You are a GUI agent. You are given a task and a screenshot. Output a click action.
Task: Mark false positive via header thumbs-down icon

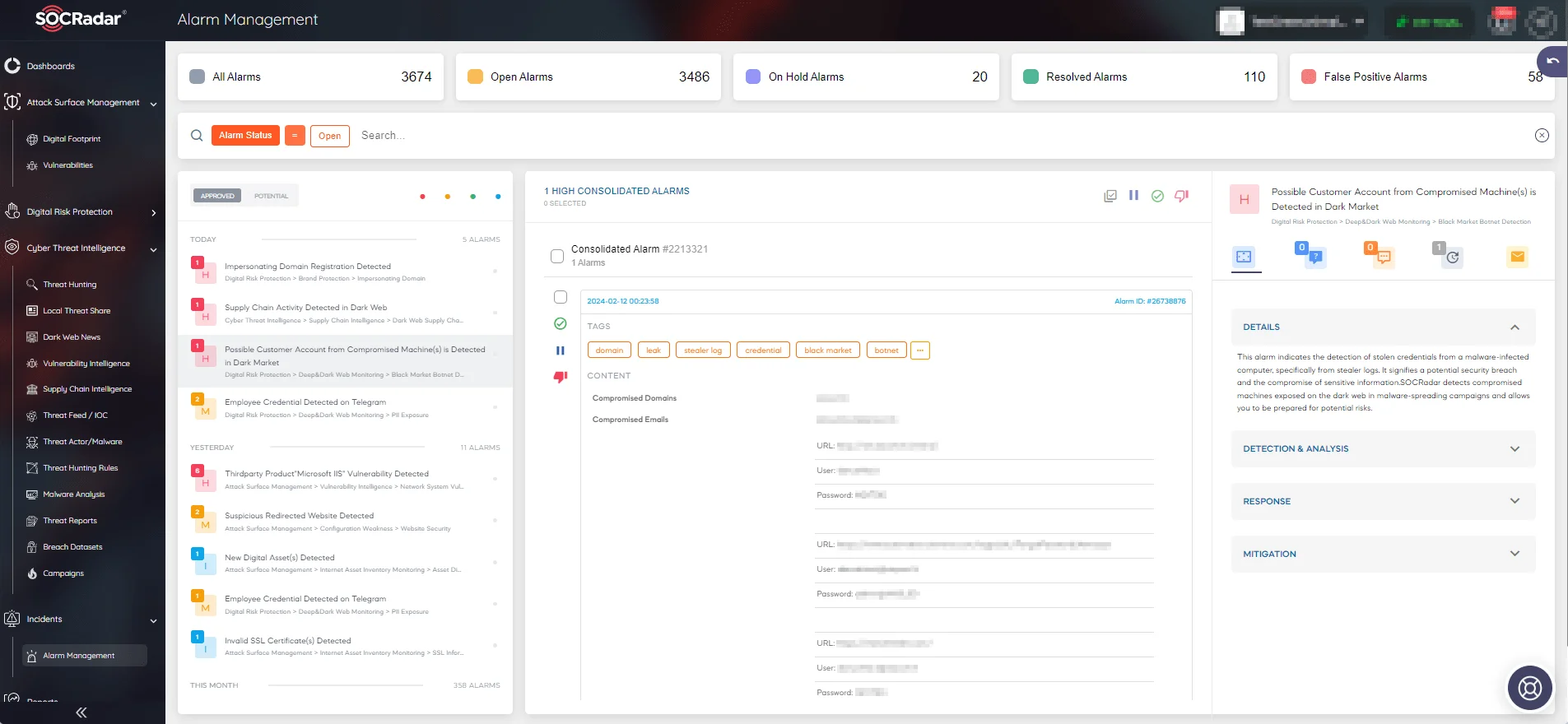1181,196
